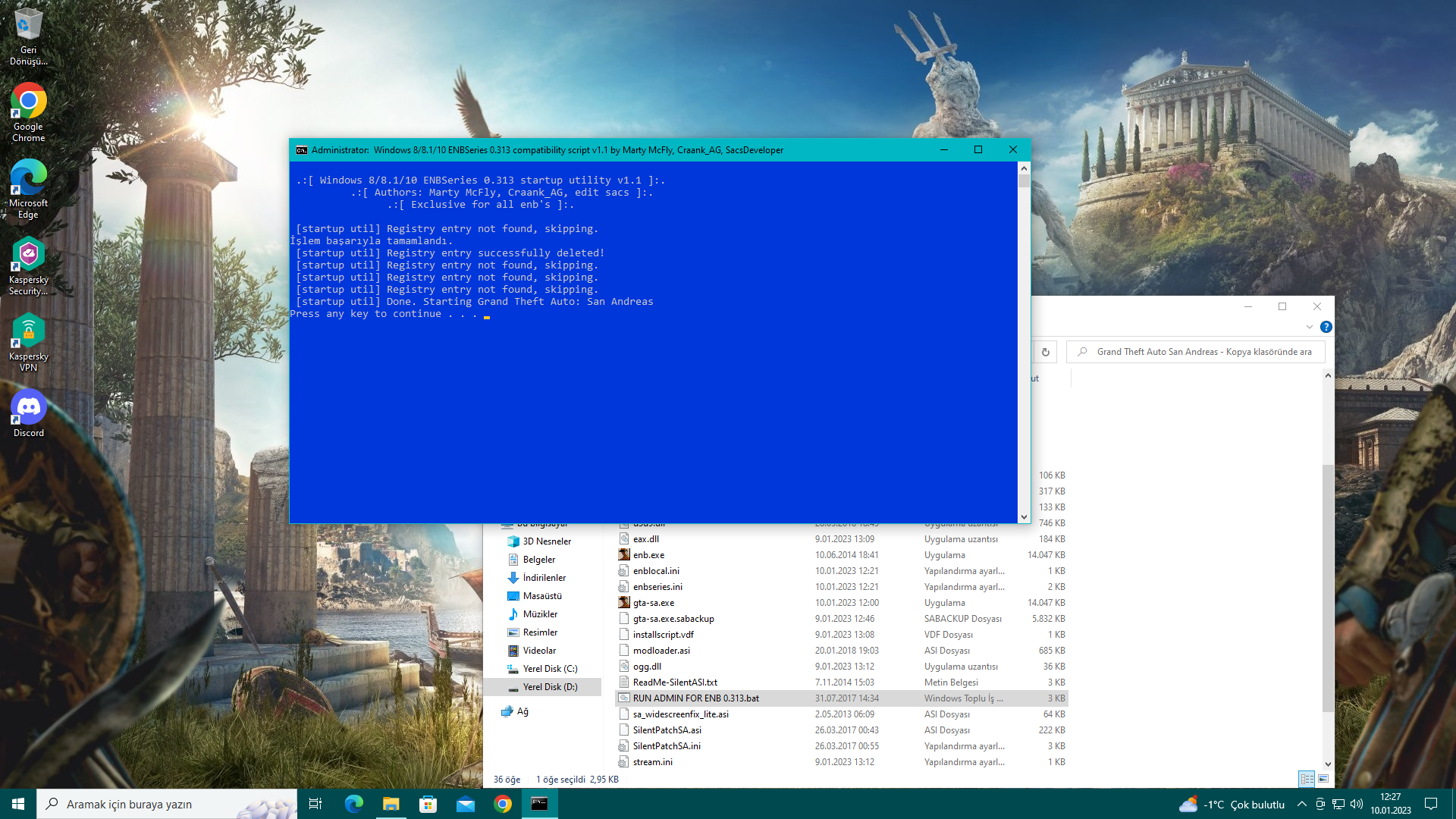Select Yerel Disk (C:) in navigation pane
The height and width of the screenshot is (819, 1456).
coord(550,669)
